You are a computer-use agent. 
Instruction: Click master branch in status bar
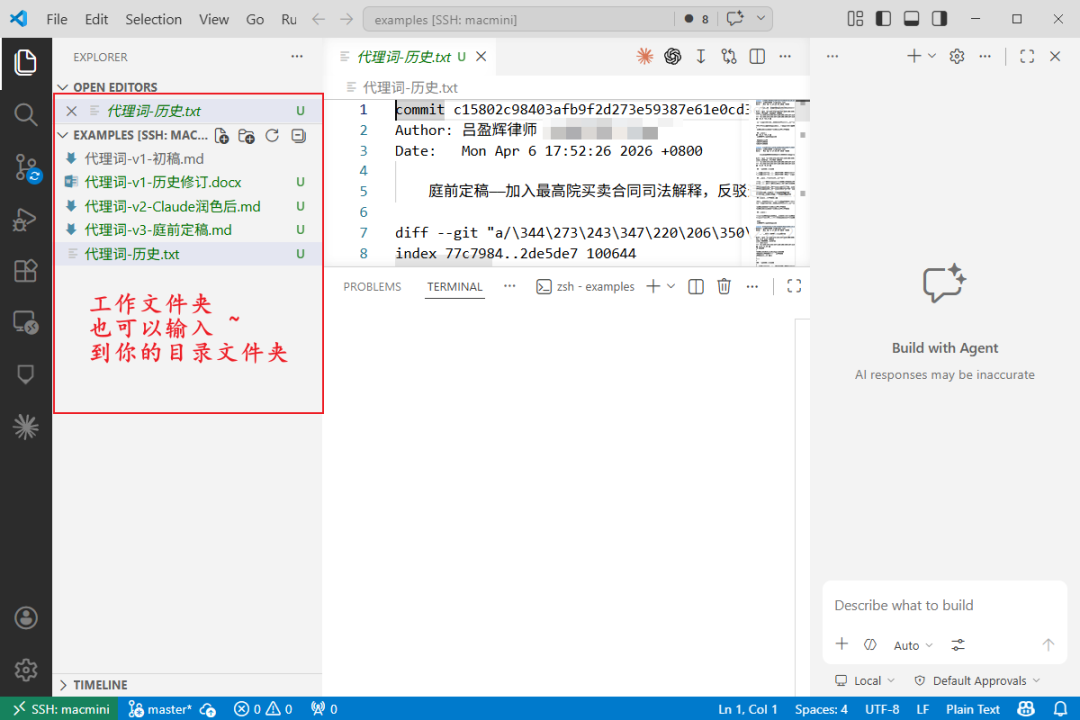click(x=160, y=709)
